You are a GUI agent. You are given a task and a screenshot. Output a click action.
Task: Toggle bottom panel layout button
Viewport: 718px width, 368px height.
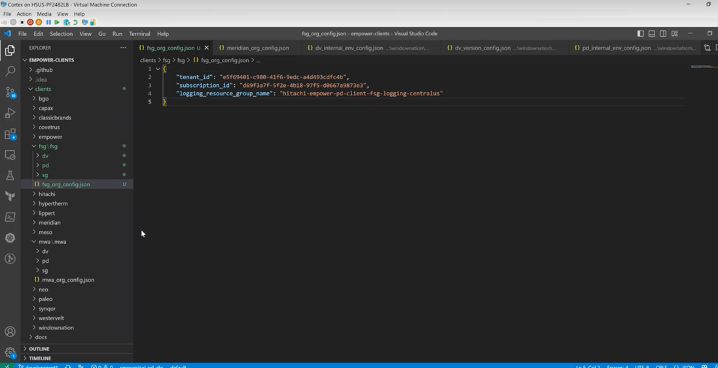click(652, 33)
